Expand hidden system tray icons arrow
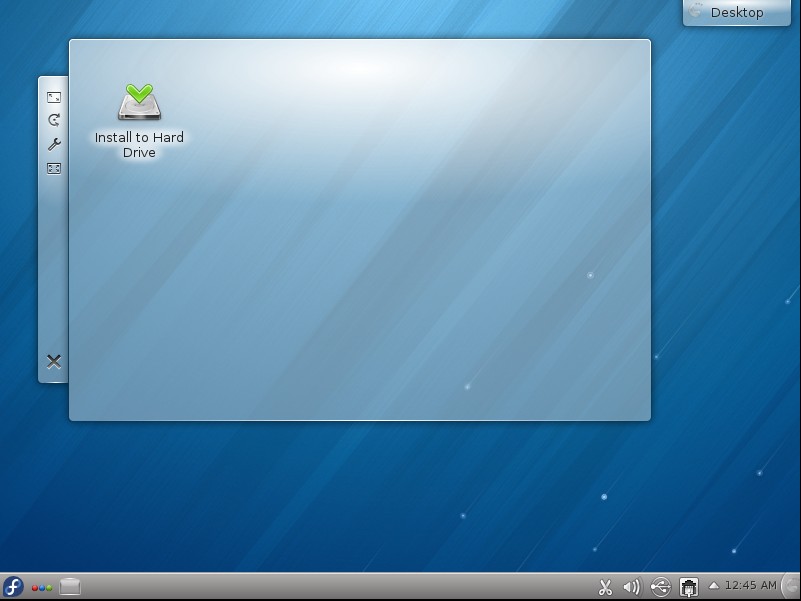 coord(714,585)
